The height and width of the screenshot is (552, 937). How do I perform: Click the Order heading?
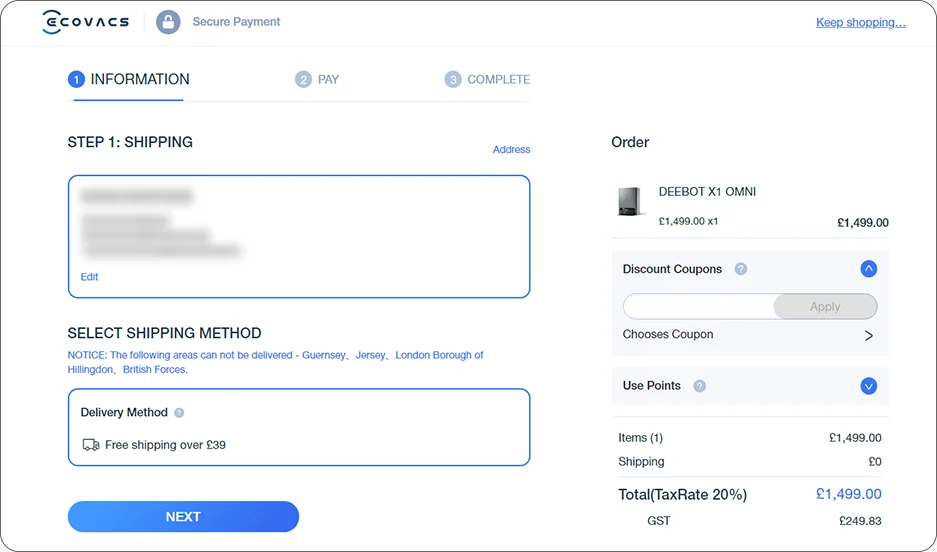pos(630,142)
